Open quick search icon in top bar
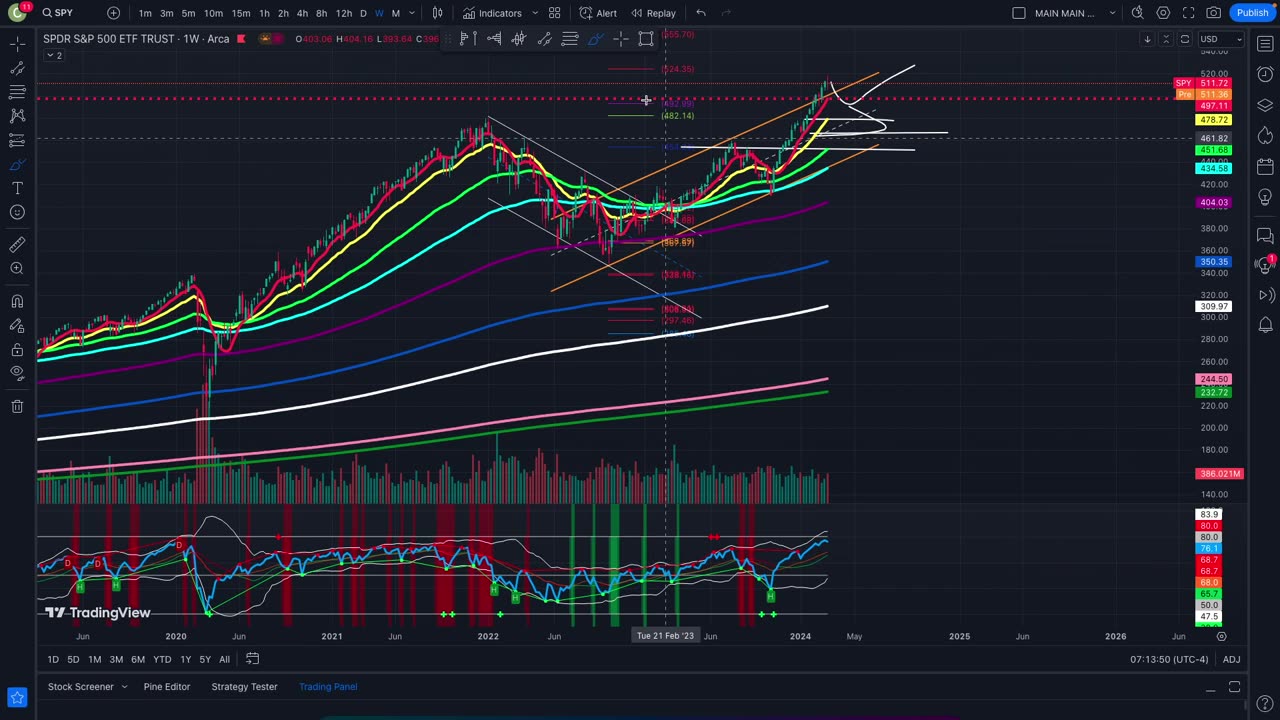The height and width of the screenshot is (720, 1280). 1137,13
